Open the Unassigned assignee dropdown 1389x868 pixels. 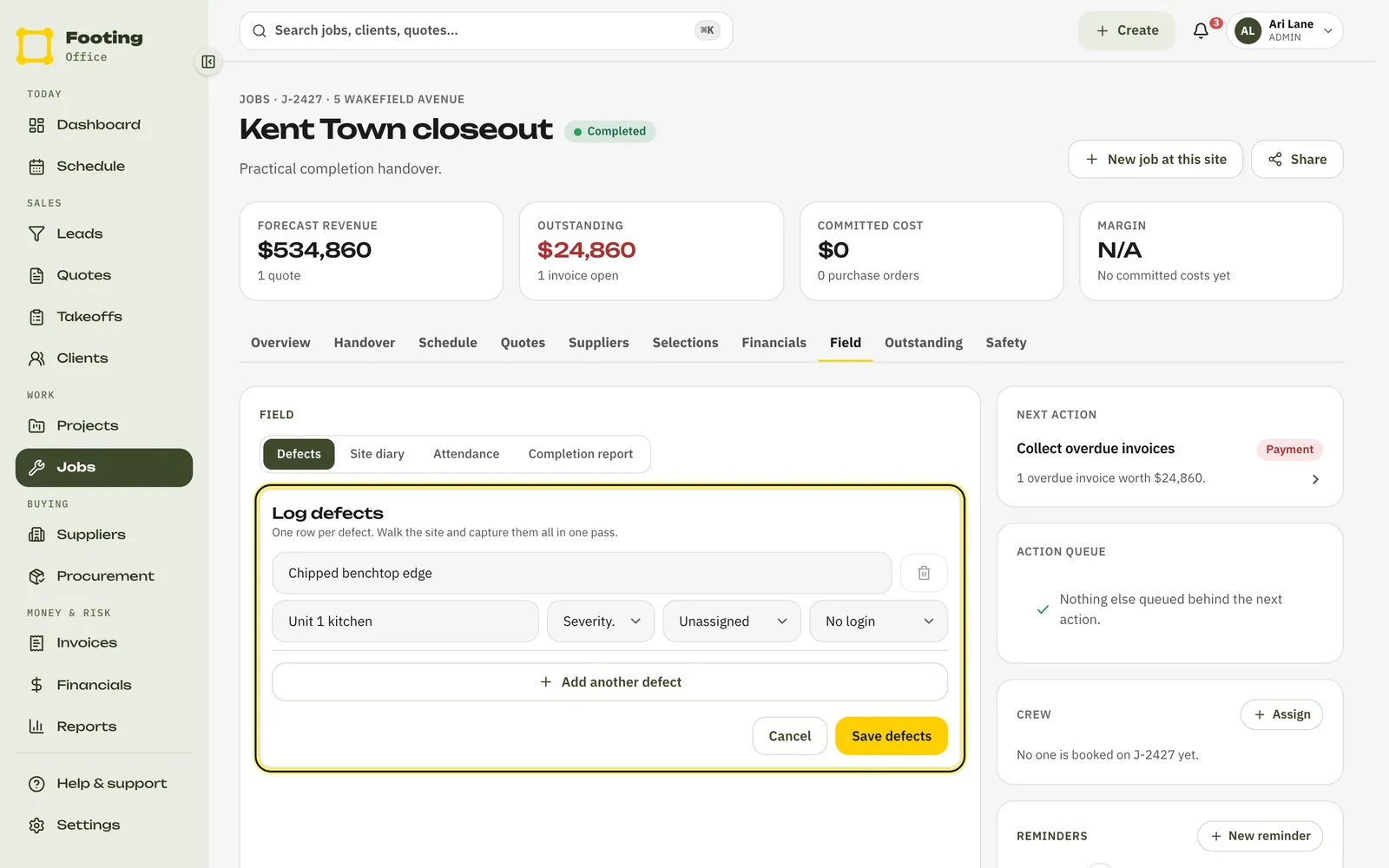click(x=732, y=621)
